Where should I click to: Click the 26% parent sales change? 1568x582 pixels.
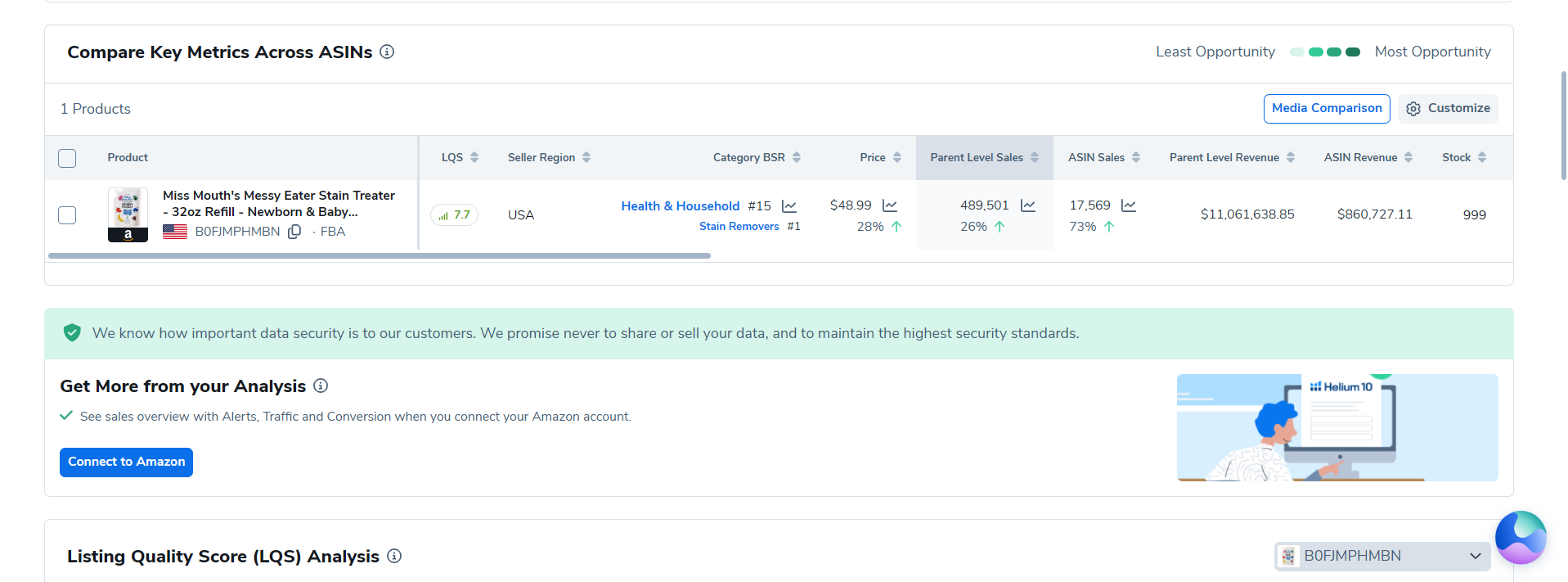(x=973, y=227)
